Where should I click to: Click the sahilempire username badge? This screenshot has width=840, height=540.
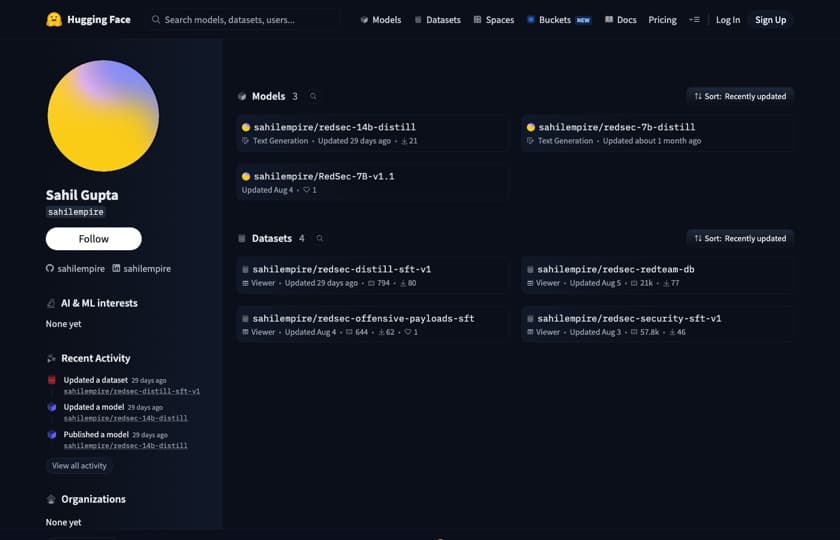(x=76, y=212)
